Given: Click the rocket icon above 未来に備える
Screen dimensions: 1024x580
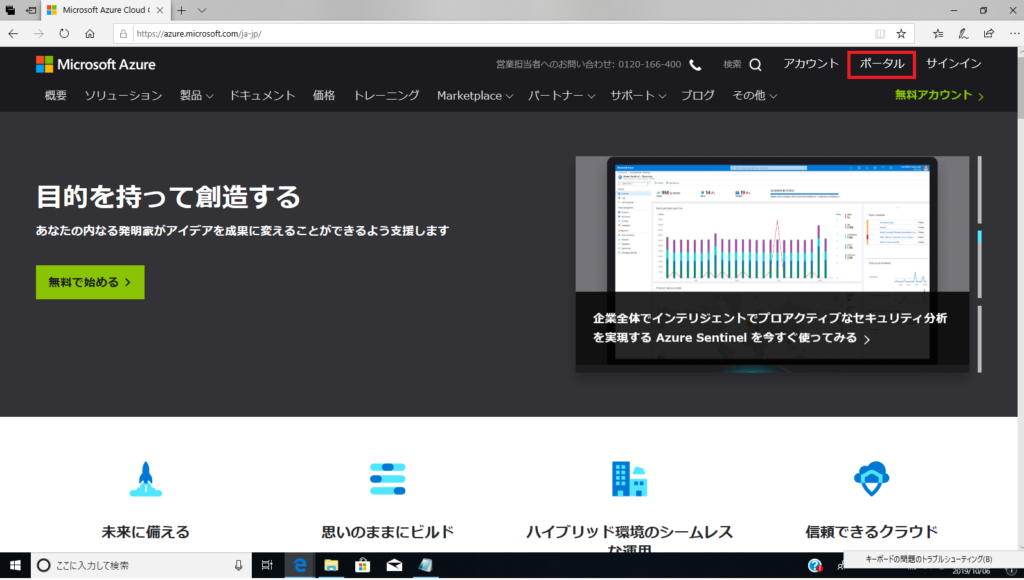Looking at the screenshot, I should pos(146,479).
